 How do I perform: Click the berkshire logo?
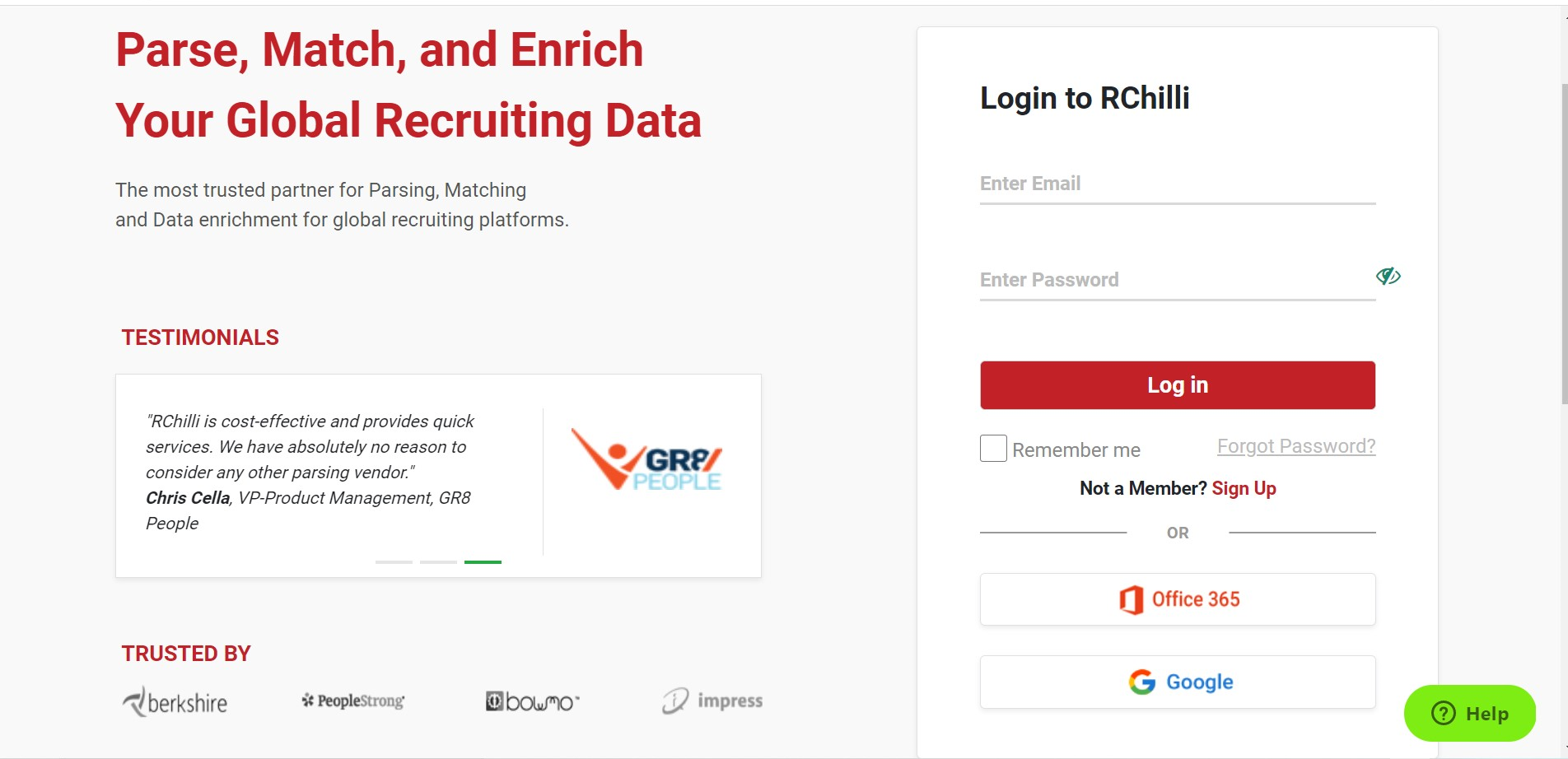coord(175,701)
